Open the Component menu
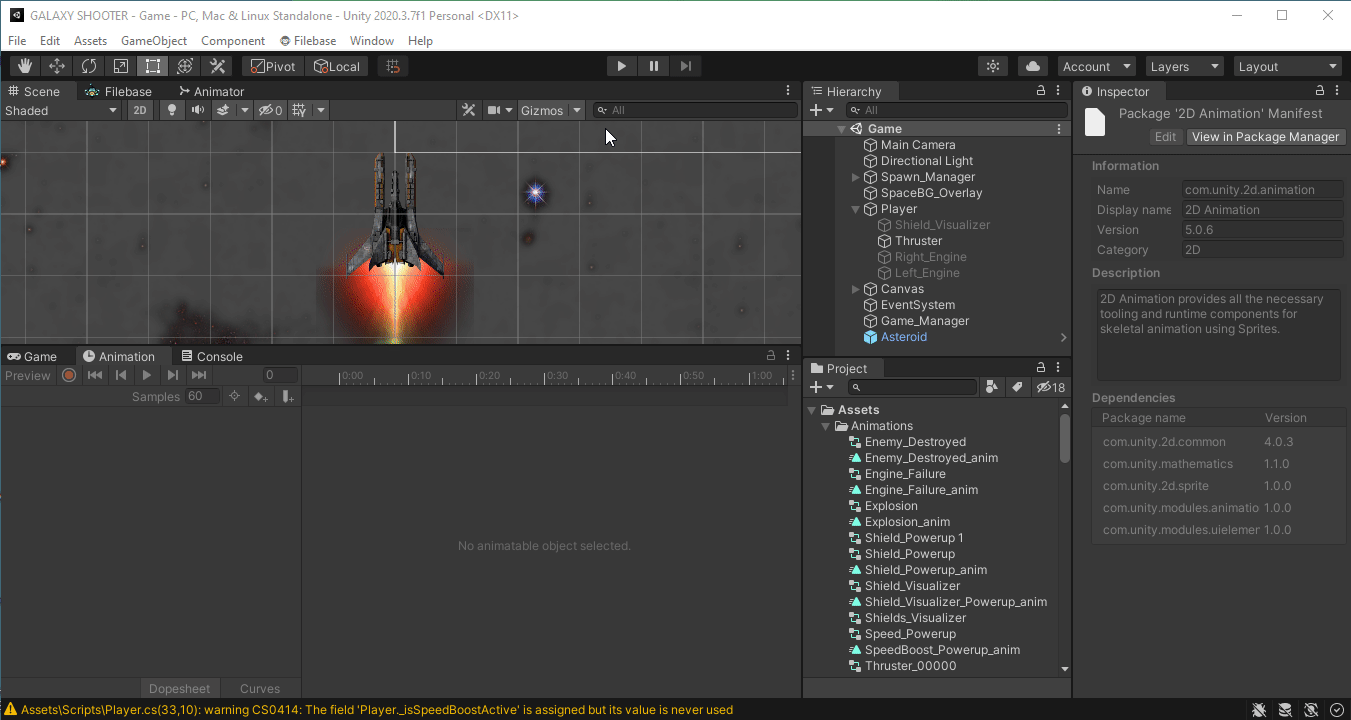The image size is (1351, 720). point(233,41)
